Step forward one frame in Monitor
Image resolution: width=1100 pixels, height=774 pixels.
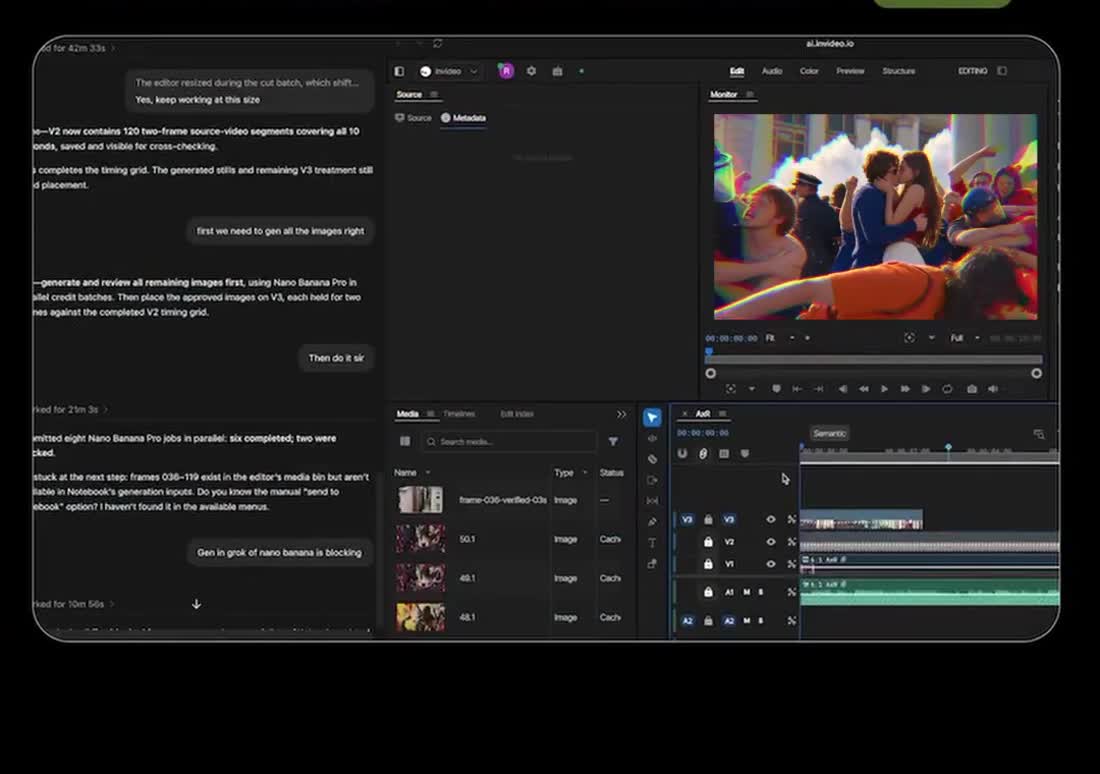point(926,389)
